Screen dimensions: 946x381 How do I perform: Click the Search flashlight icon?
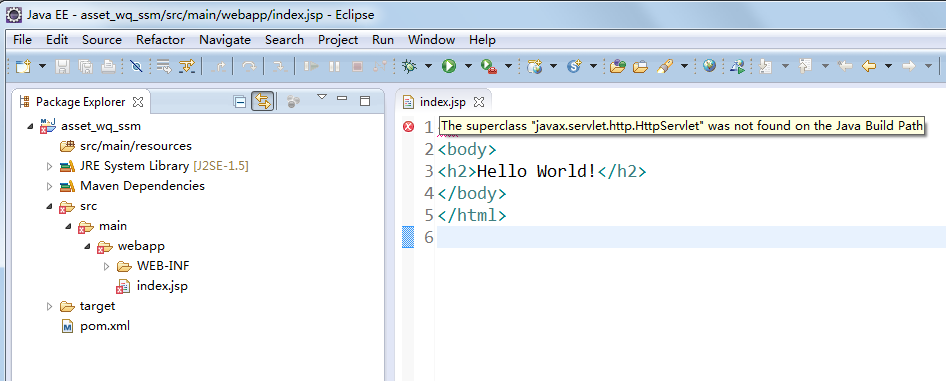[664, 66]
